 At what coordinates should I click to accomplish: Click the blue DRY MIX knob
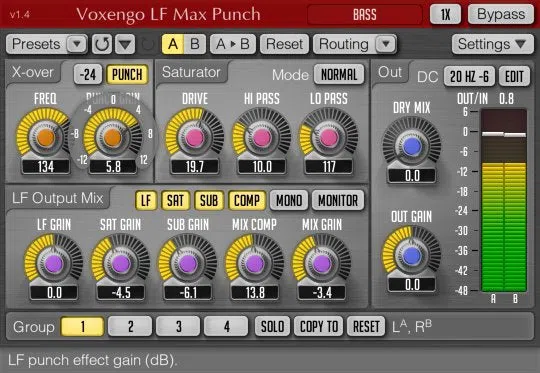click(x=412, y=146)
